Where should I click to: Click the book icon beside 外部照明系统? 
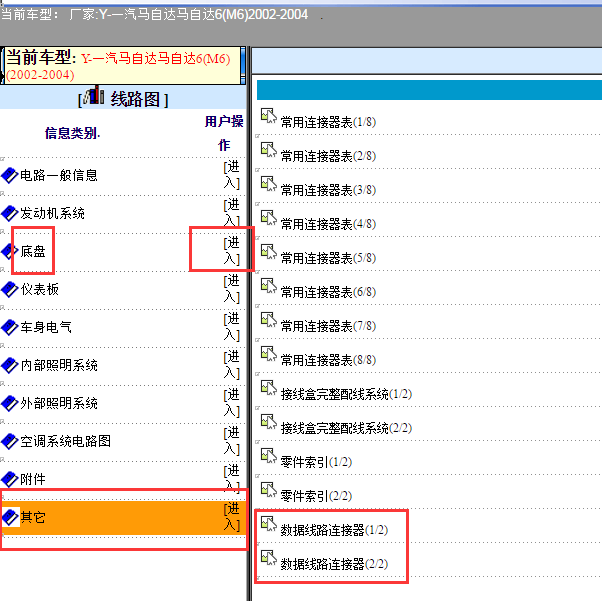point(10,403)
